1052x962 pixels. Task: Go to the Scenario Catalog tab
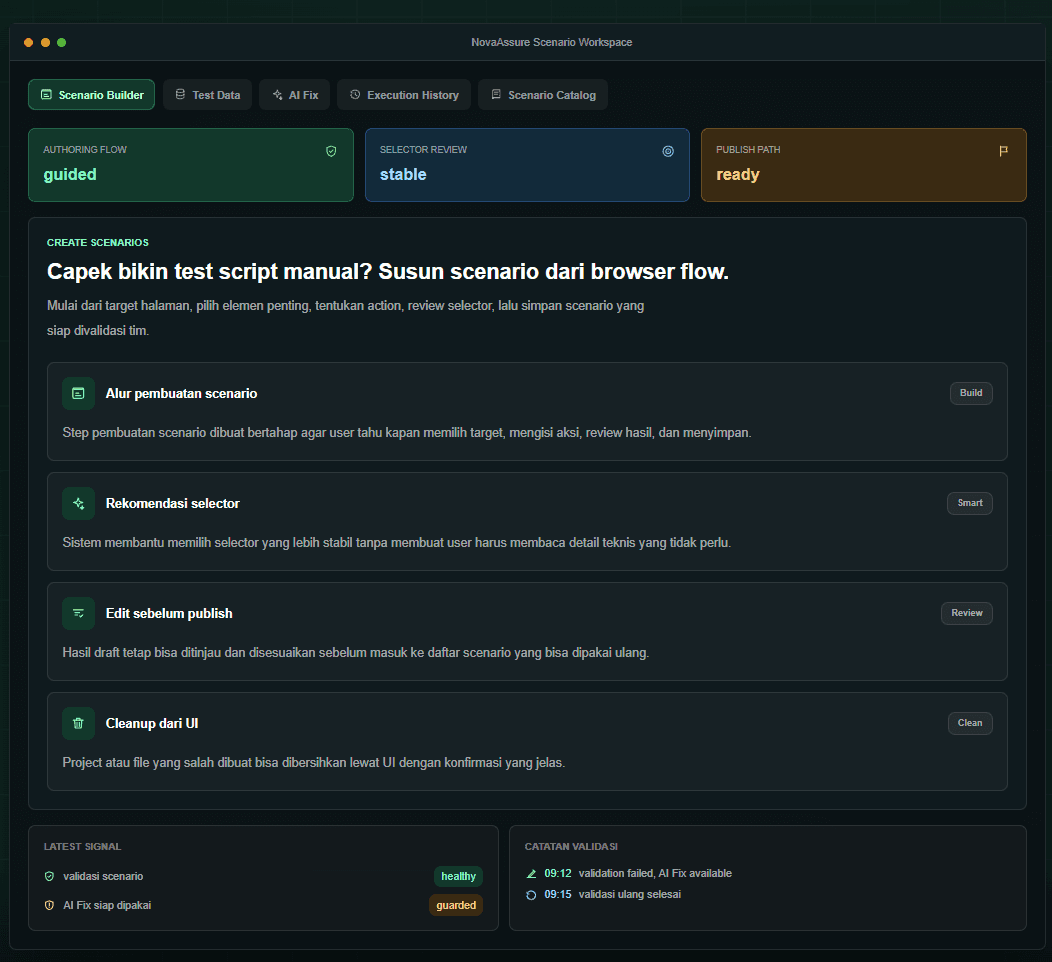coord(543,95)
